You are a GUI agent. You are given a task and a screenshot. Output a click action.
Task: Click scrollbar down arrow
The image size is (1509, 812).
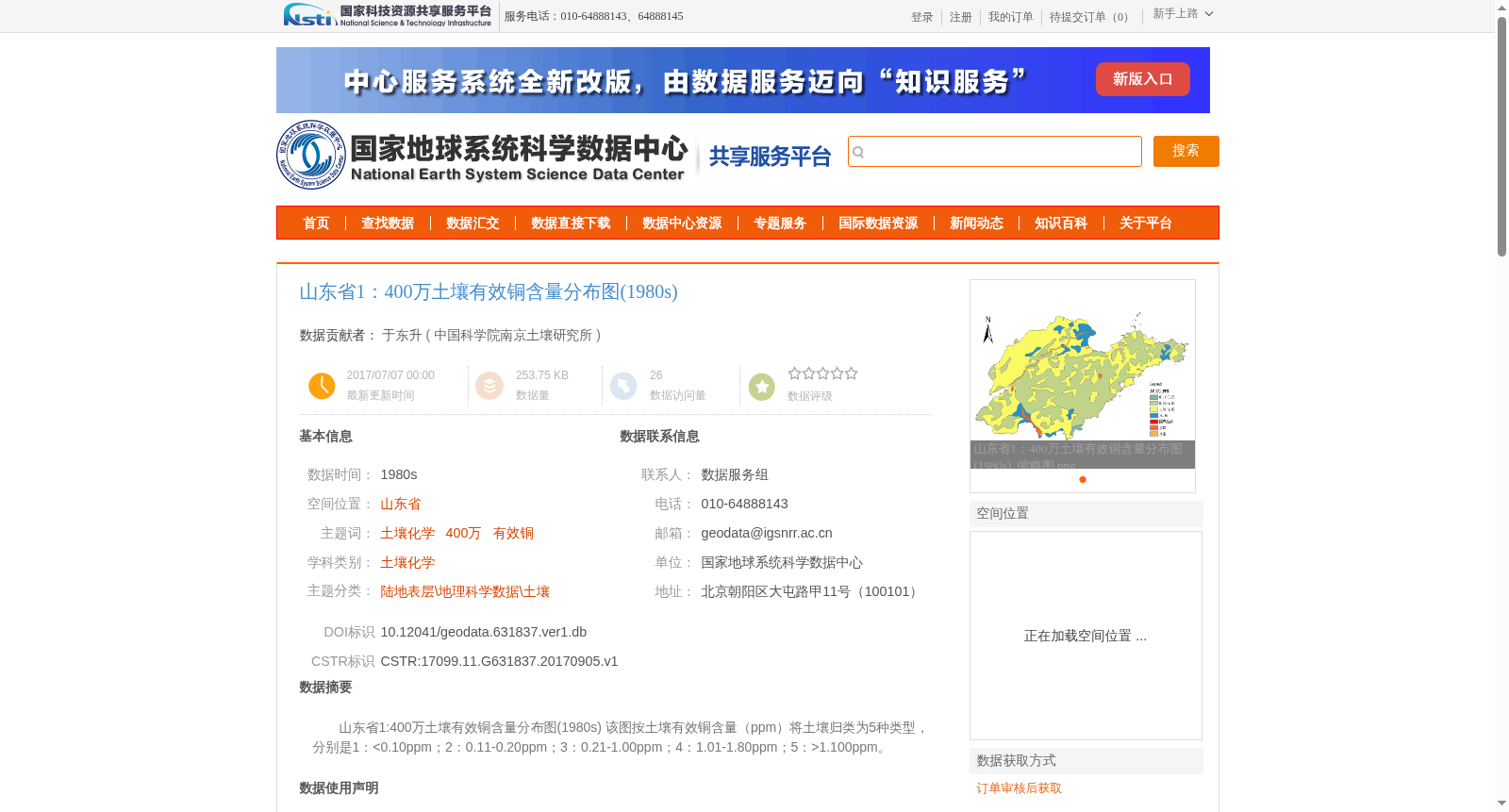click(1501, 804)
